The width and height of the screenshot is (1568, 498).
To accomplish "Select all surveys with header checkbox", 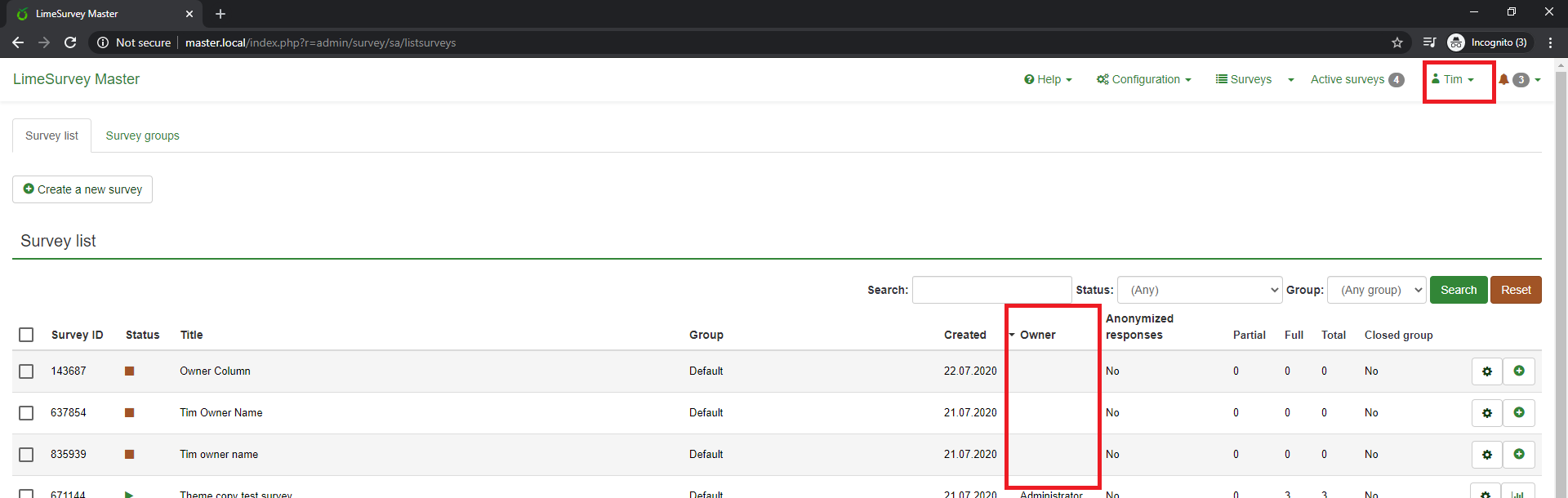I will (26, 335).
